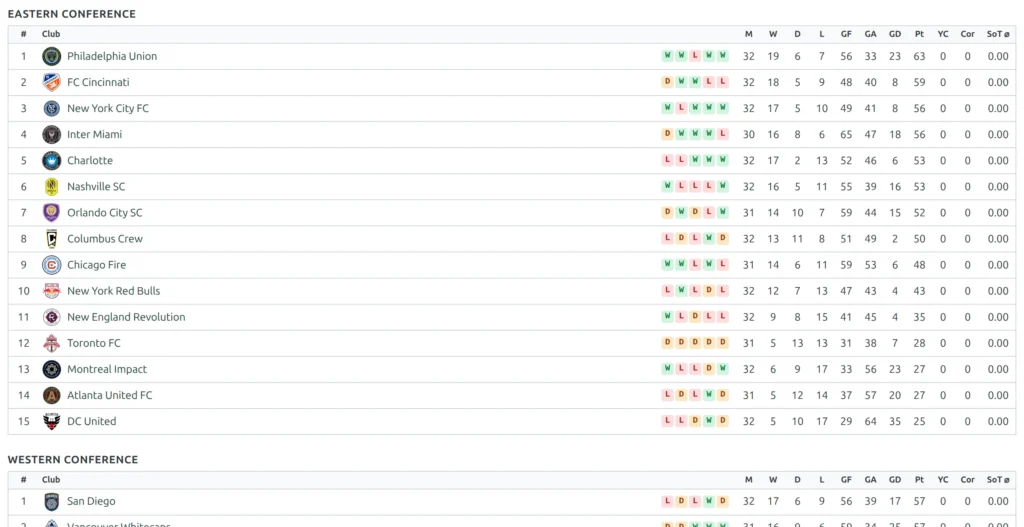The image size is (1024, 527).
Task: Click the Eastern Conference Pt column header
Action: coord(920,34)
